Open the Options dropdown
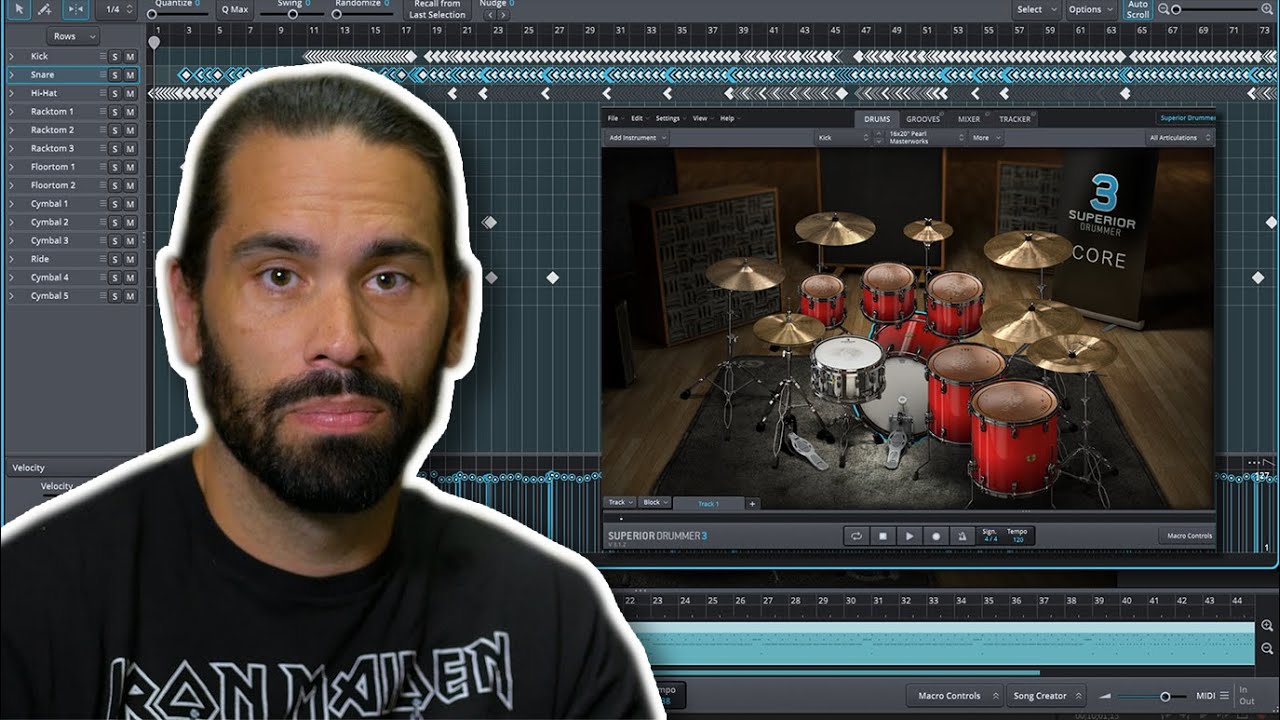Viewport: 1280px width, 720px height. 1090,9
